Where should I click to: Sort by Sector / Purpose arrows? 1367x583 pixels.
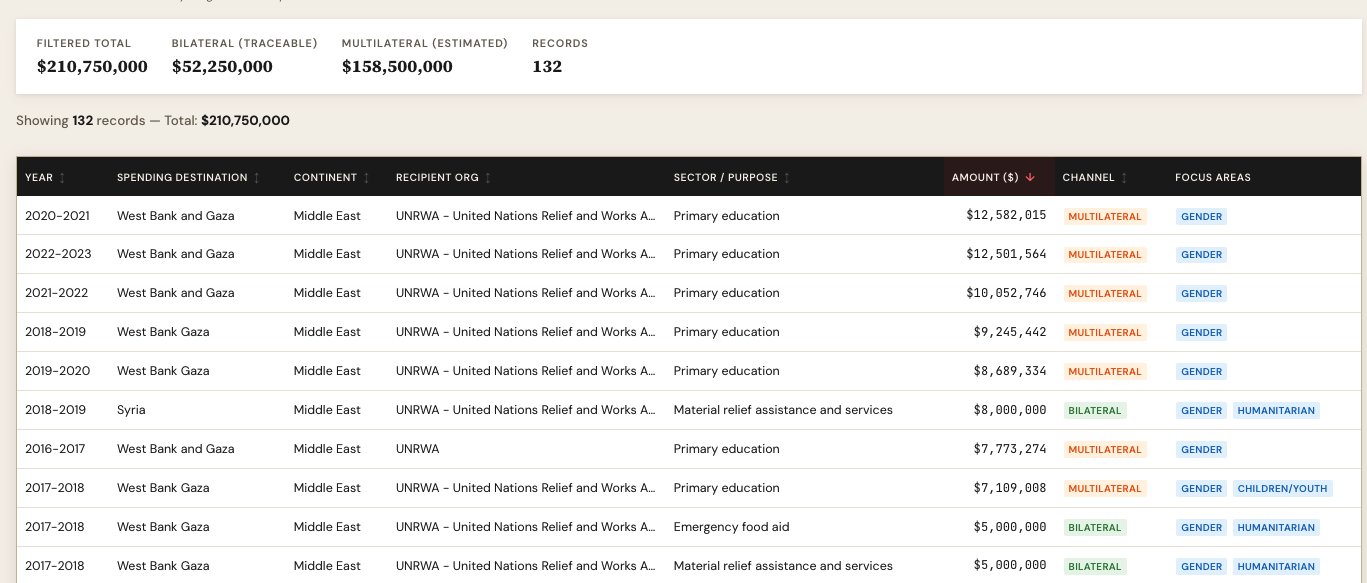[787, 178]
